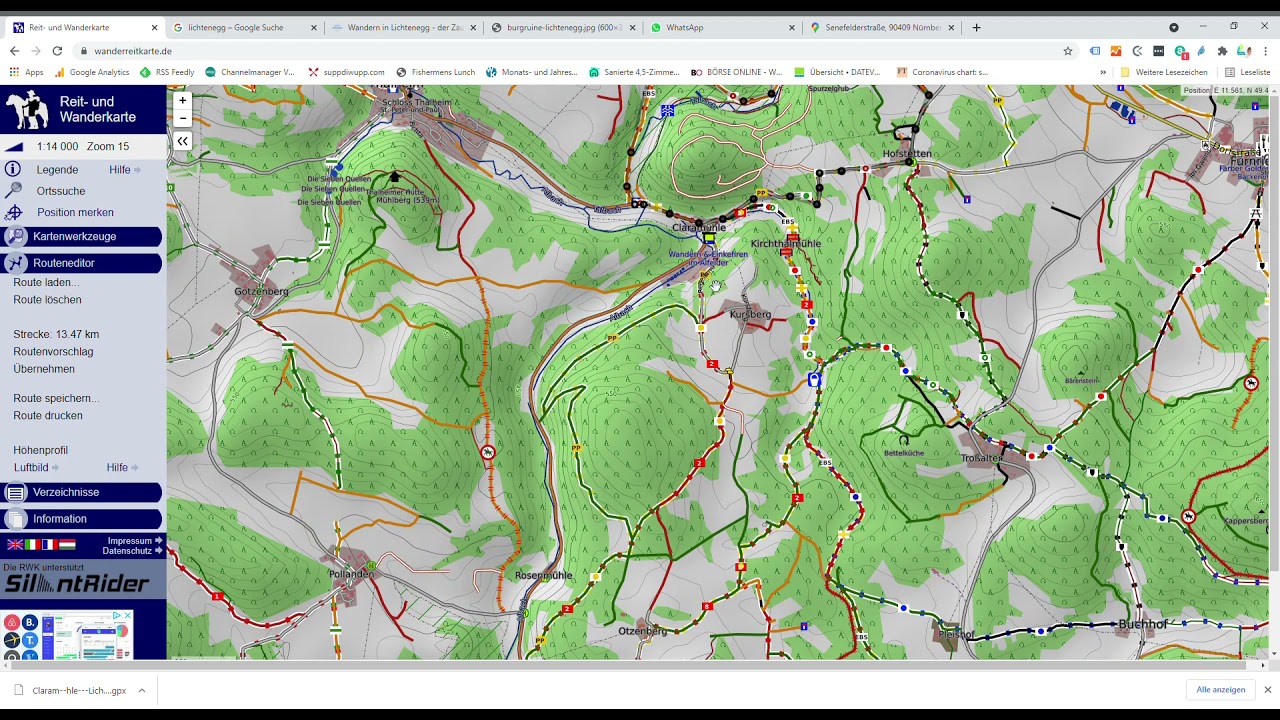Viewport: 1280px width, 720px height.
Task: Open Routenvorschlag
Action: tap(53, 352)
